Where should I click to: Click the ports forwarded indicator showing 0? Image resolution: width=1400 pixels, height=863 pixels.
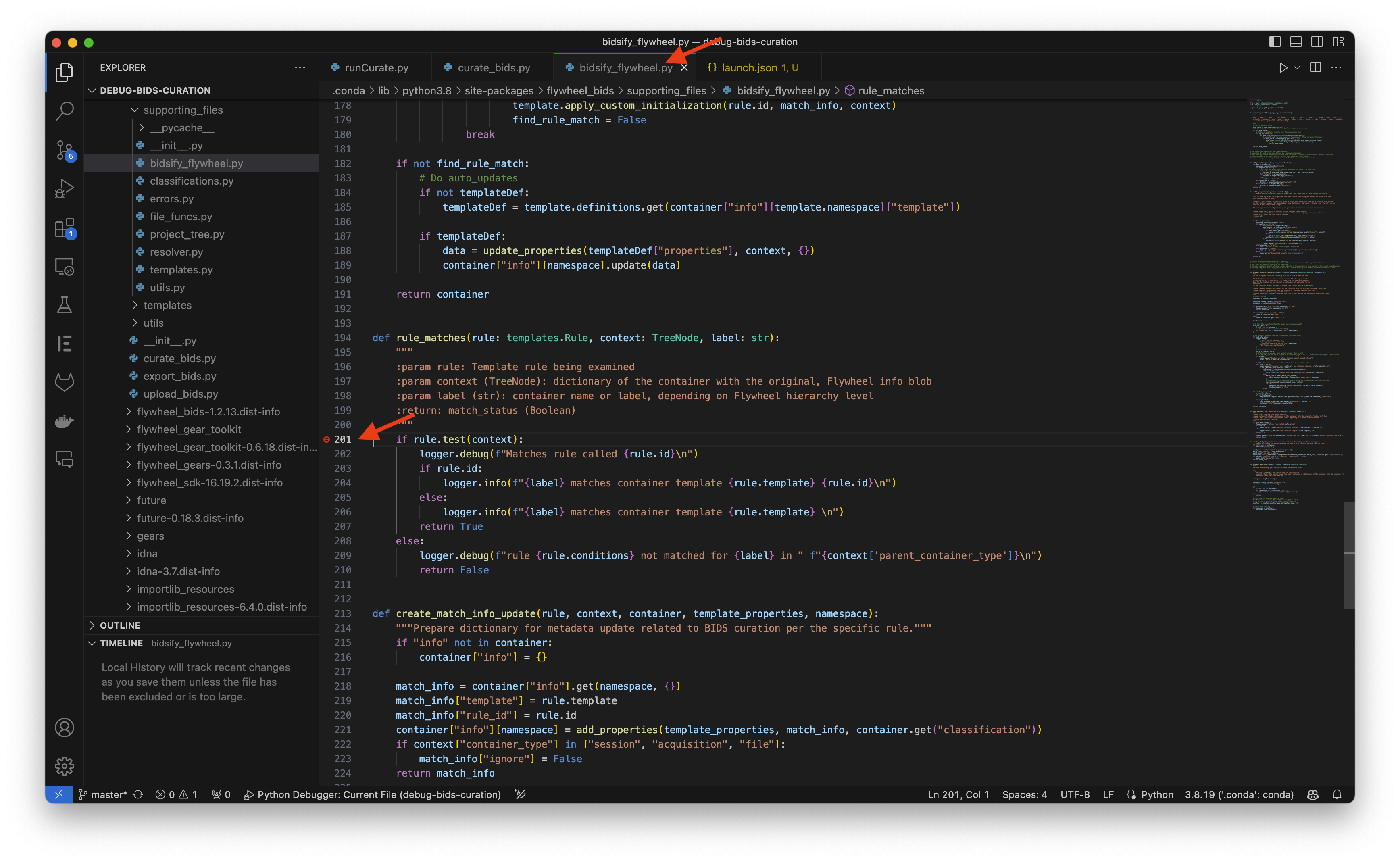click(221, 794)
